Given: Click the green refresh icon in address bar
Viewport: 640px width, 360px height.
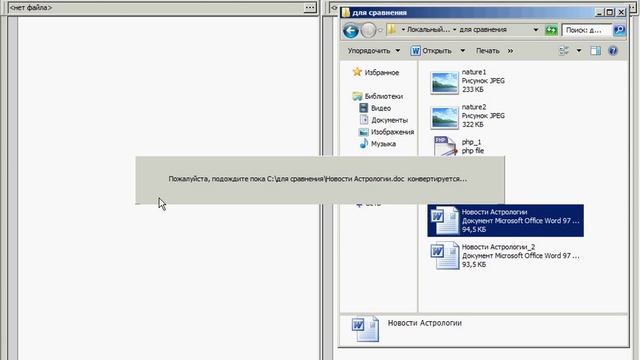Looking at the screenshot, I should point(551,30).
